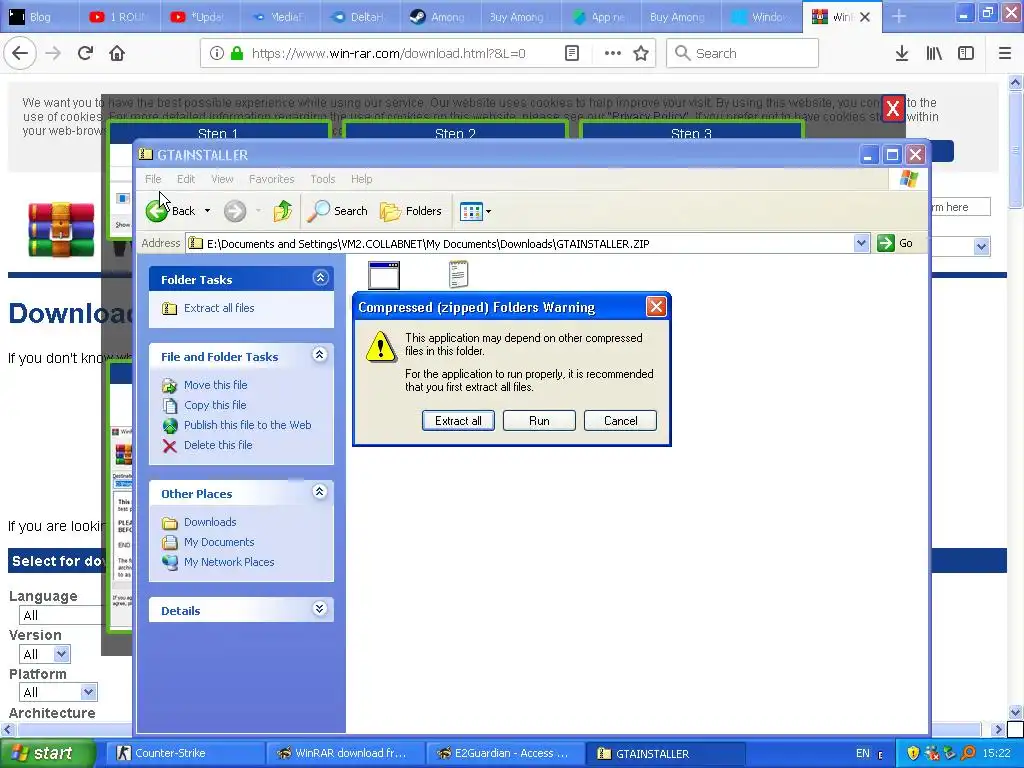This screenshot has width=1024, height=768.
Task: Open a new Firefox tab
Action: click(899, 17)
